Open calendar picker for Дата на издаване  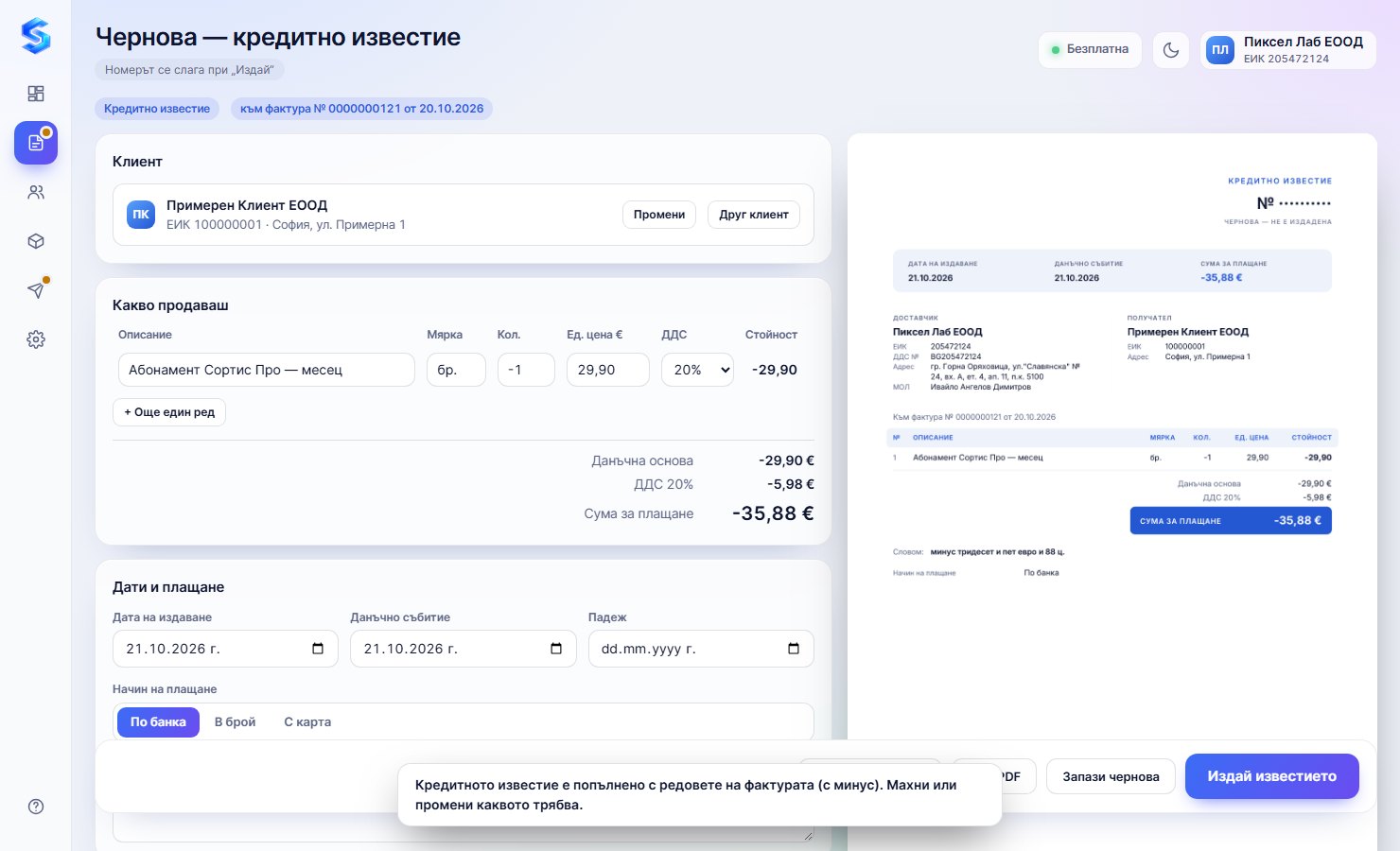click(x=318, y=649)
